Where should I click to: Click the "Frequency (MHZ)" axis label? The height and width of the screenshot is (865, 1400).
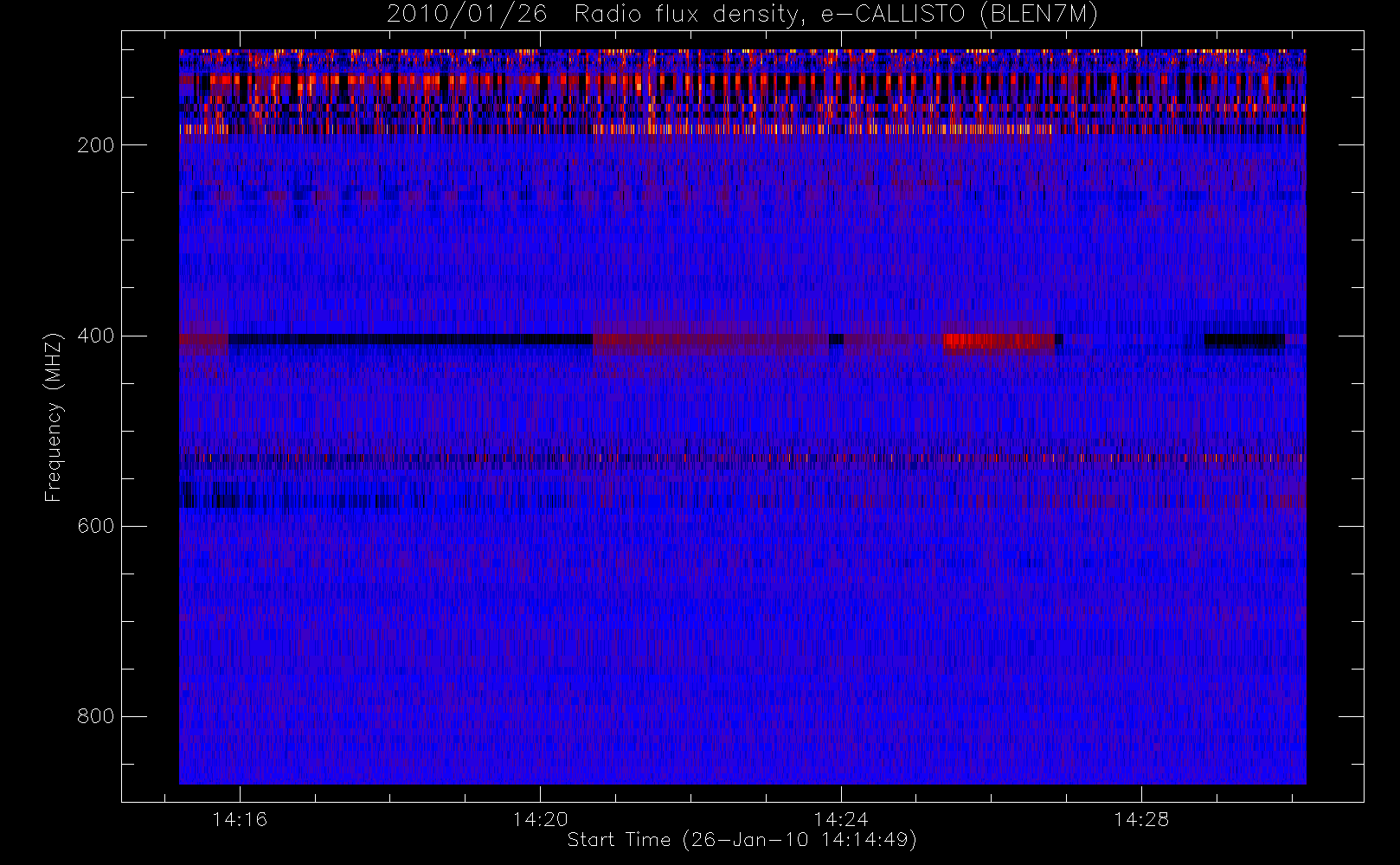pyautogui.click(x=54, y=417)
